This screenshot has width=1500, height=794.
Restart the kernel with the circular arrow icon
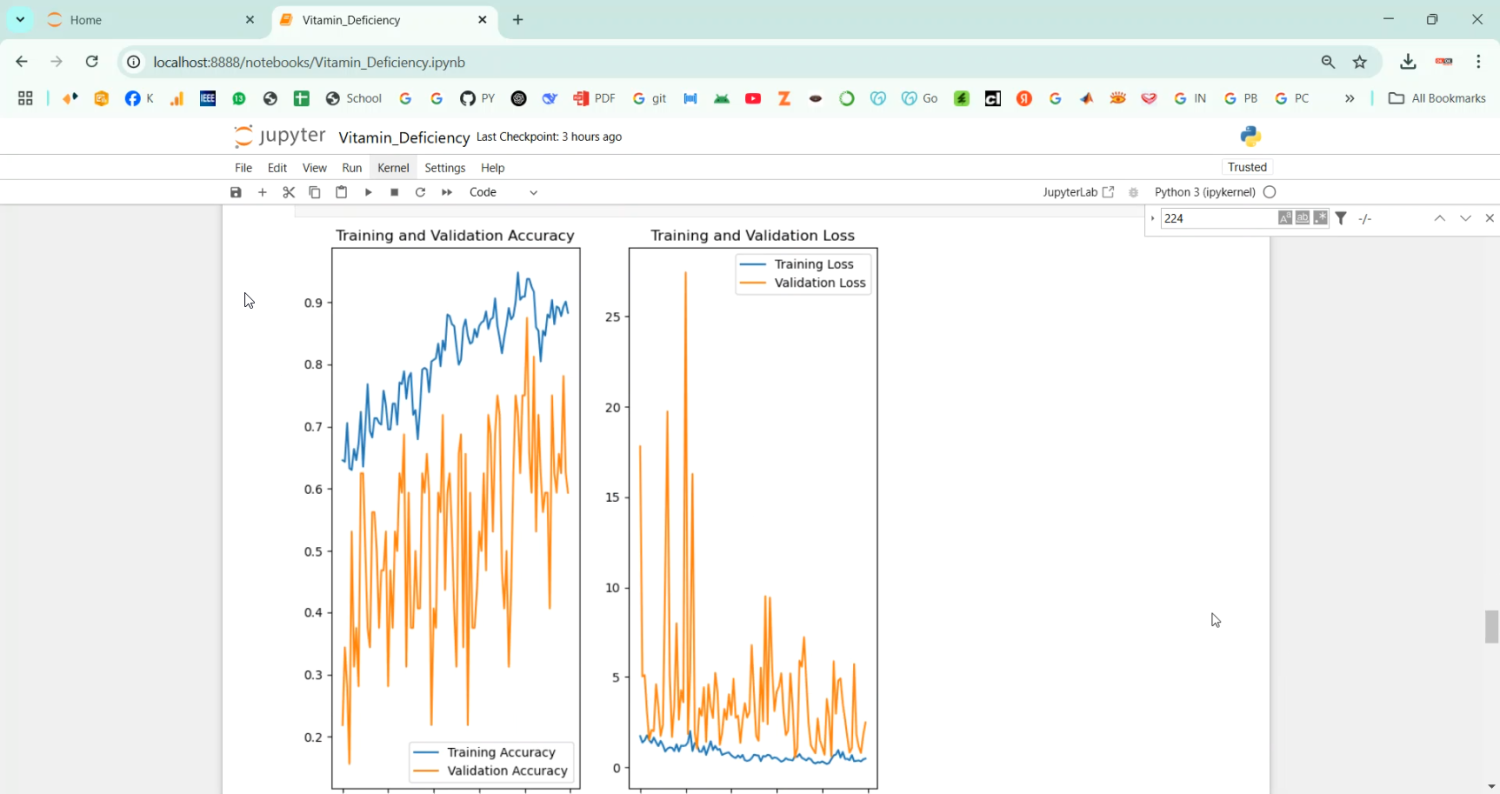click(x=420, y=192)
